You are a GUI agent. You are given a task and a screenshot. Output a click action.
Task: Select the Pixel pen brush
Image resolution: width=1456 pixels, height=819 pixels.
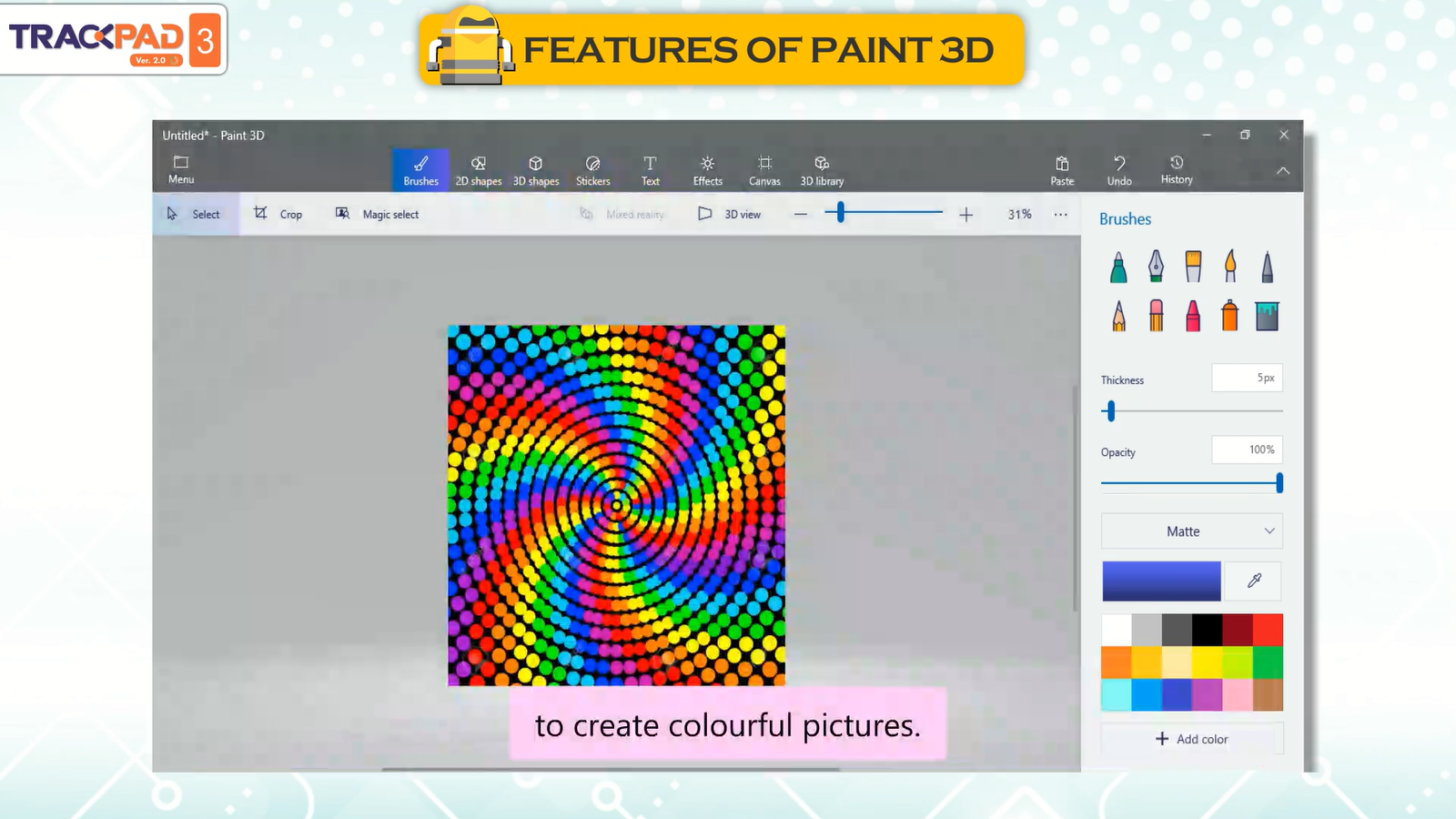(x=1267, y=267)
